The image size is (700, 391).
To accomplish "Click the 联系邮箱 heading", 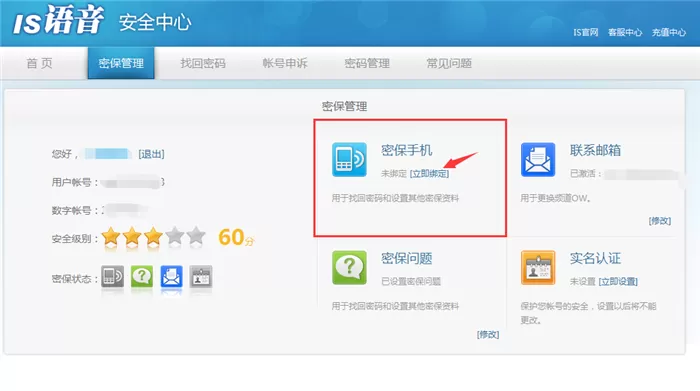I will tap(596, 150).
